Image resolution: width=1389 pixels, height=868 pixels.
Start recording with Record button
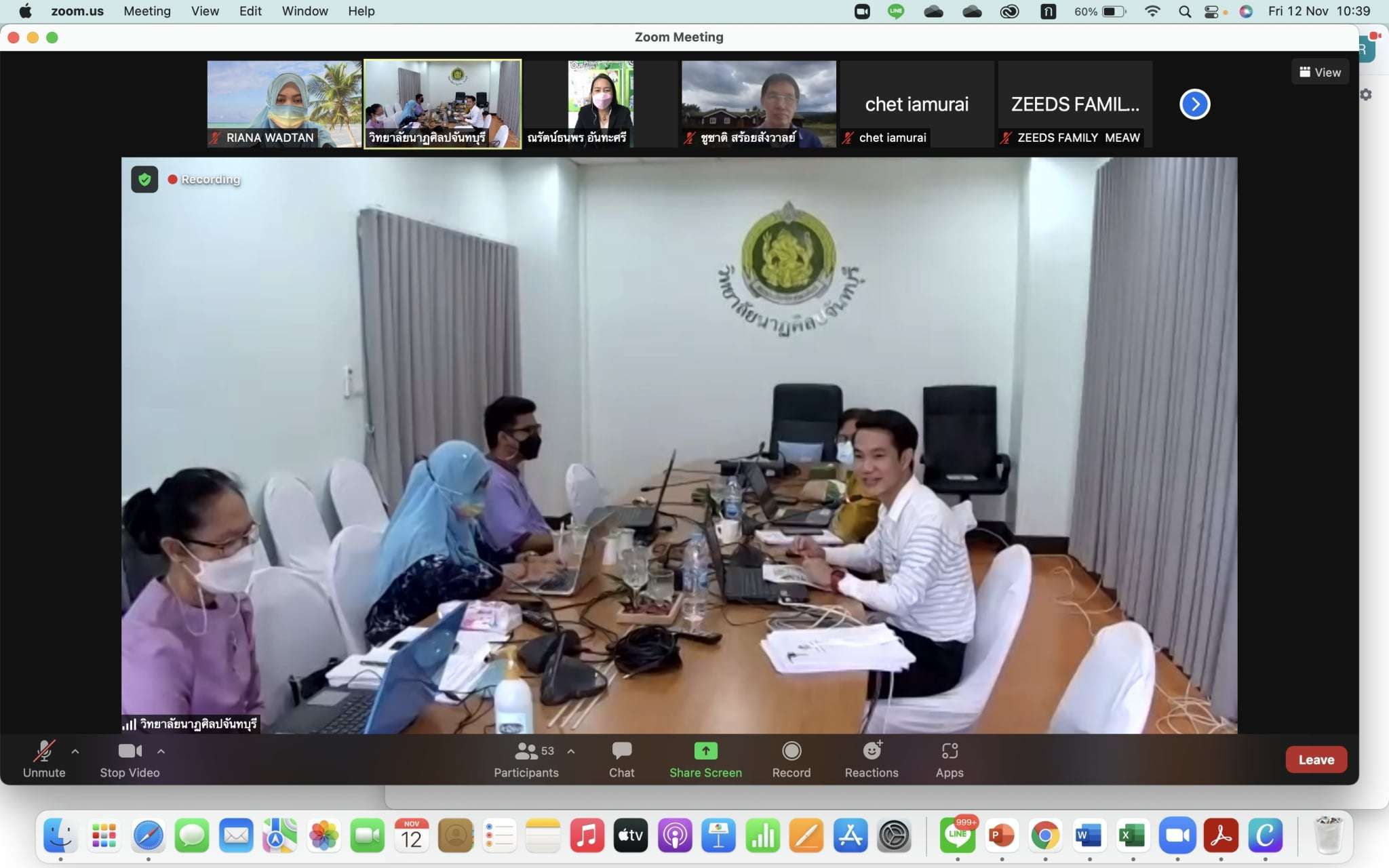tap(791, 751)
